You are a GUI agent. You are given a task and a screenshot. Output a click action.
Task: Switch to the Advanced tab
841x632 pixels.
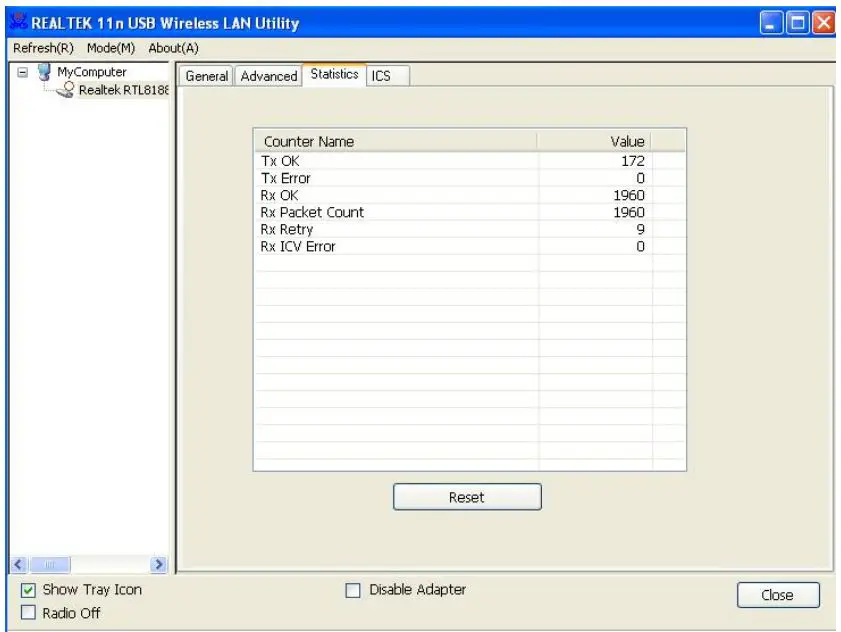coord(267,72)
